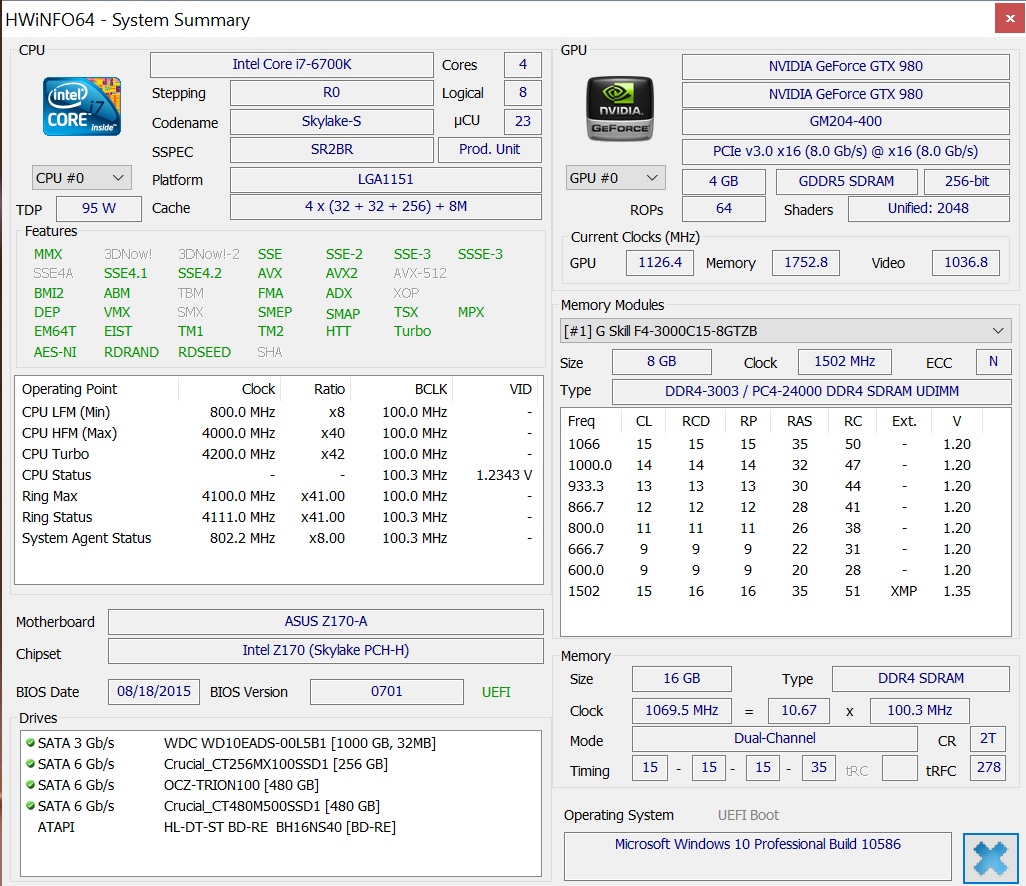Image resolution: width=1026 pixels, height=886 pixels.
Task: Select the GM204-400 GPU chip field
Action: [845, 122]
